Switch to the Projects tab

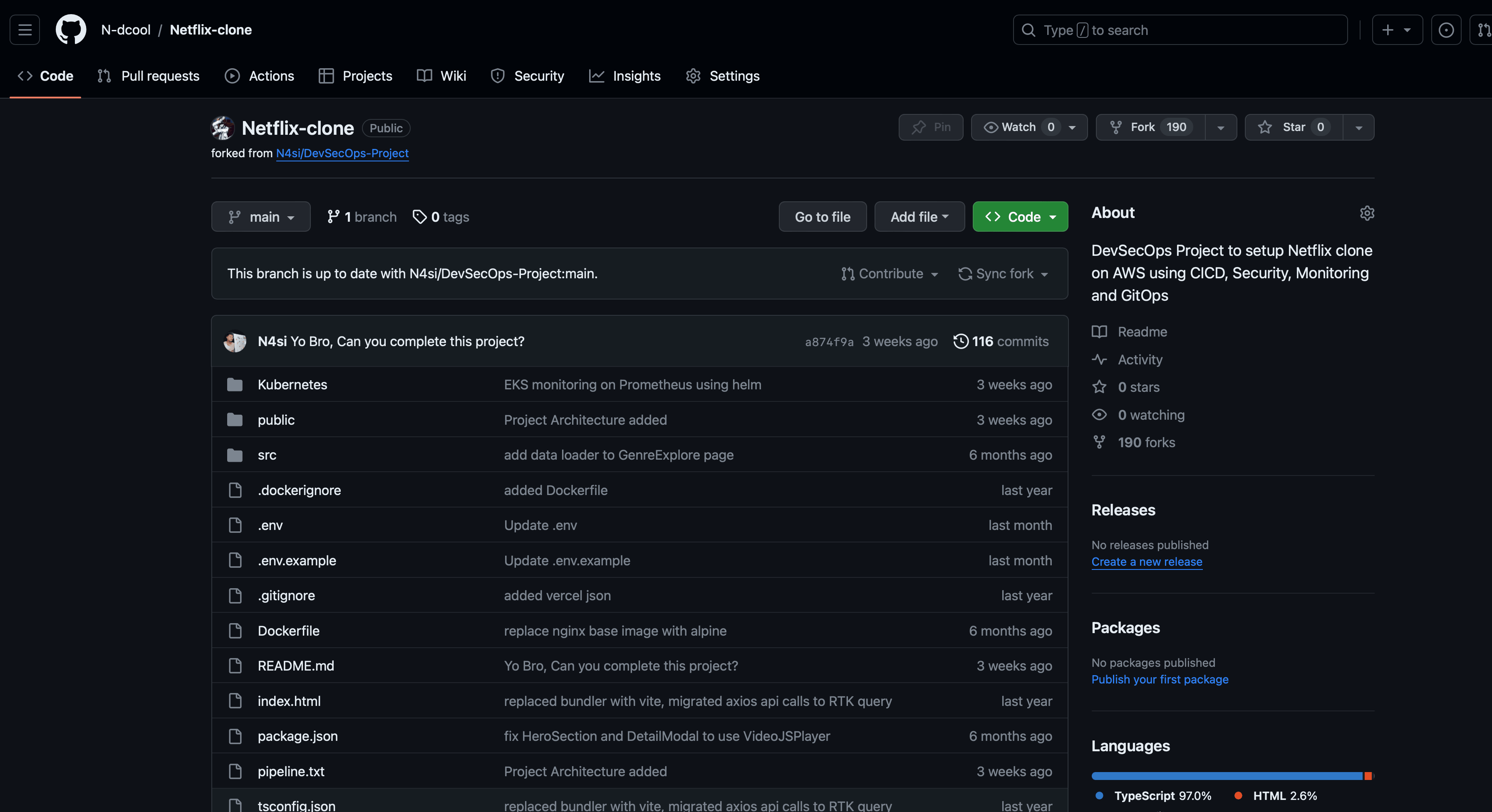356,76
